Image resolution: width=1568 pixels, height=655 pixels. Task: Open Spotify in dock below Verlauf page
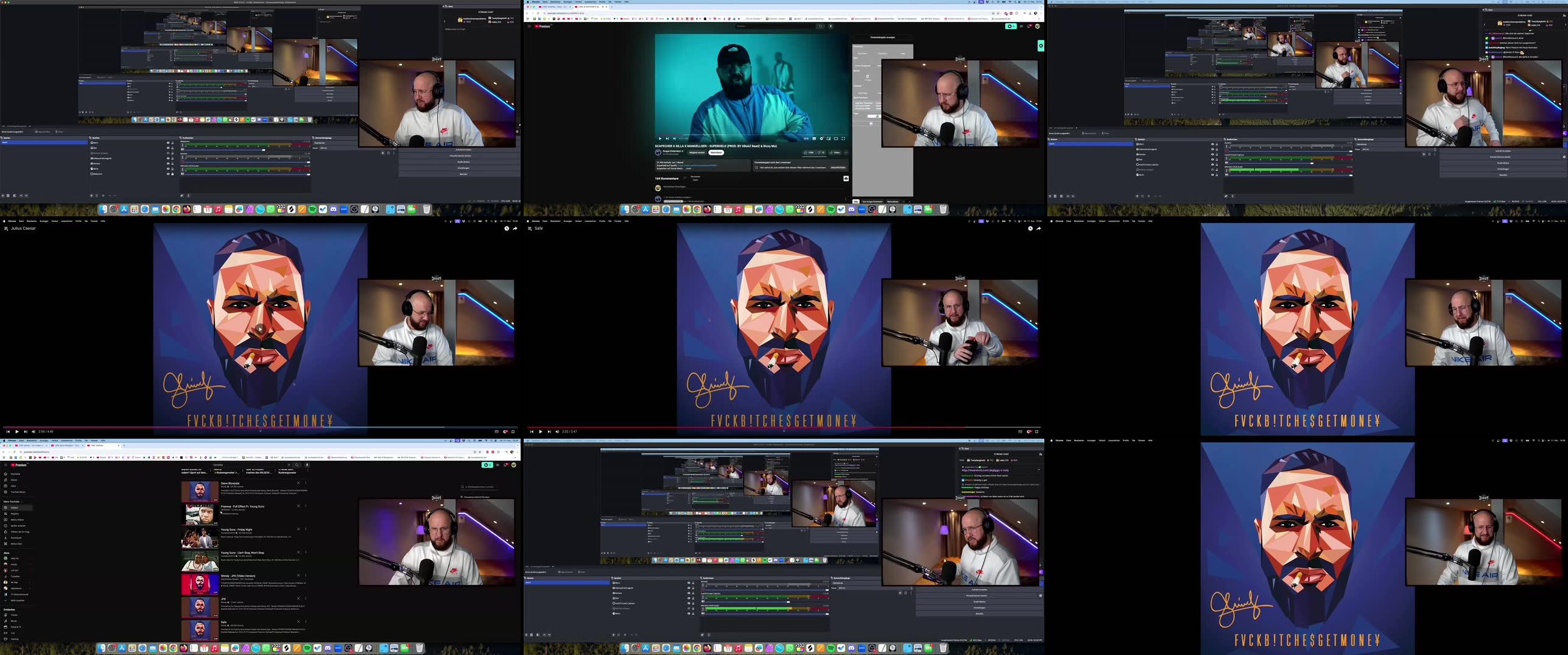coord(308,648)
